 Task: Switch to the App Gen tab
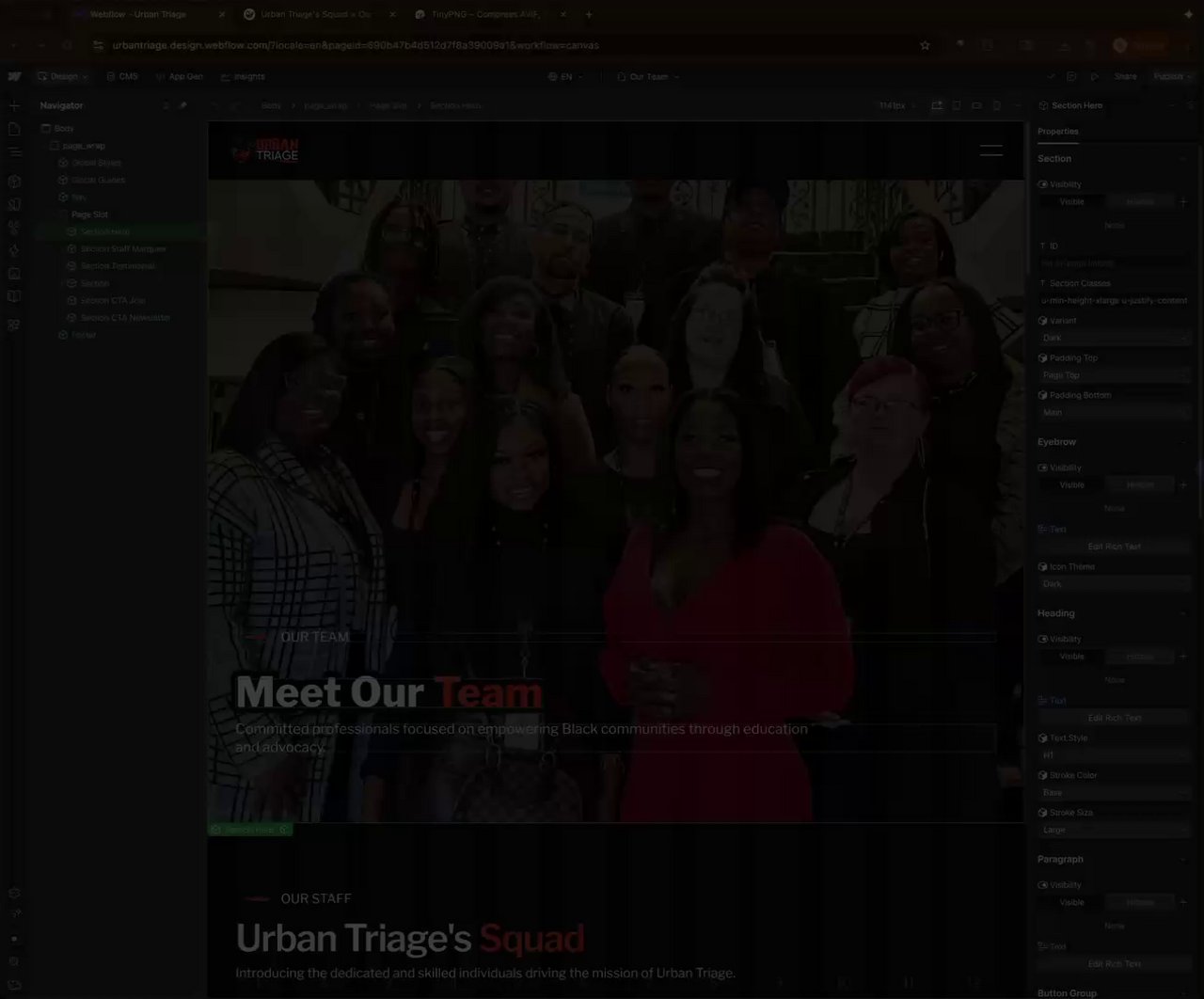[179, 76]
